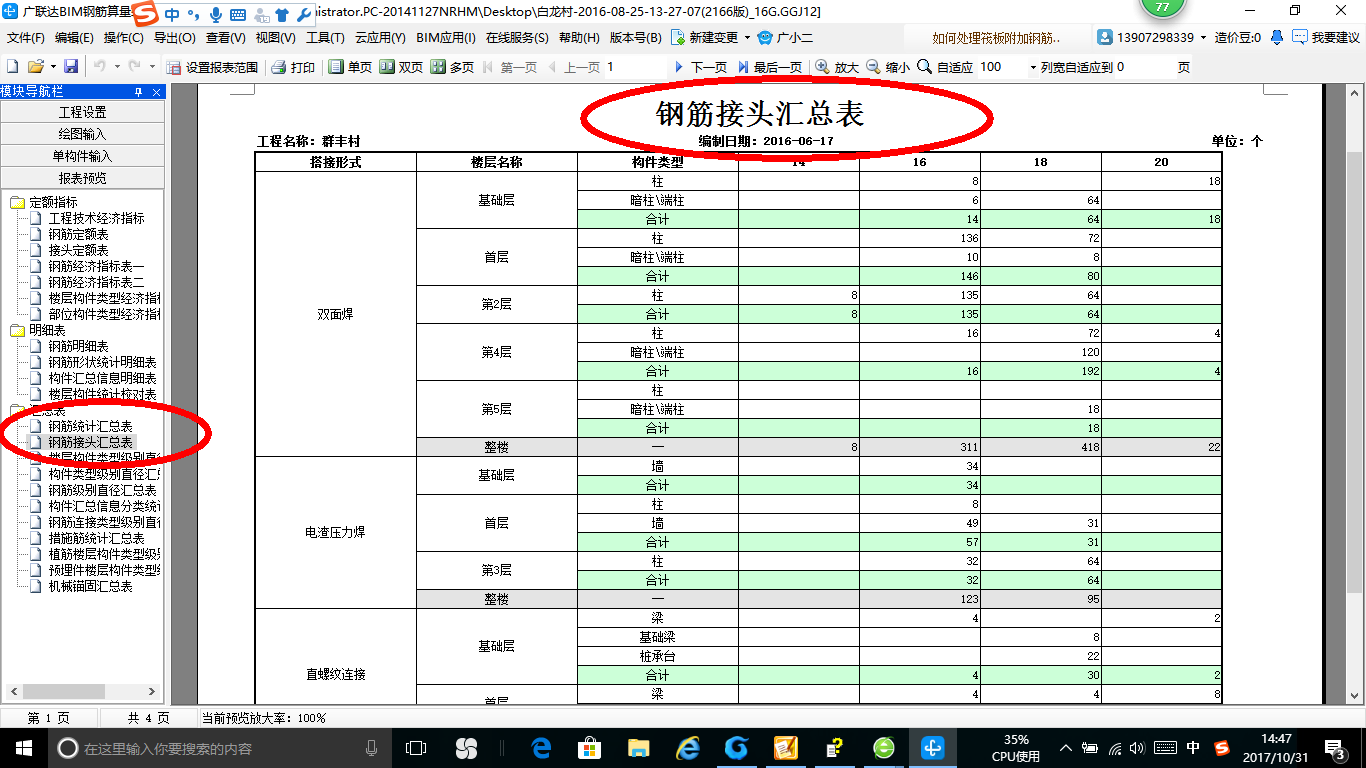Jump to 最后一页 last page
This screenshot has width=1366, height=768.
coord(770,67)
